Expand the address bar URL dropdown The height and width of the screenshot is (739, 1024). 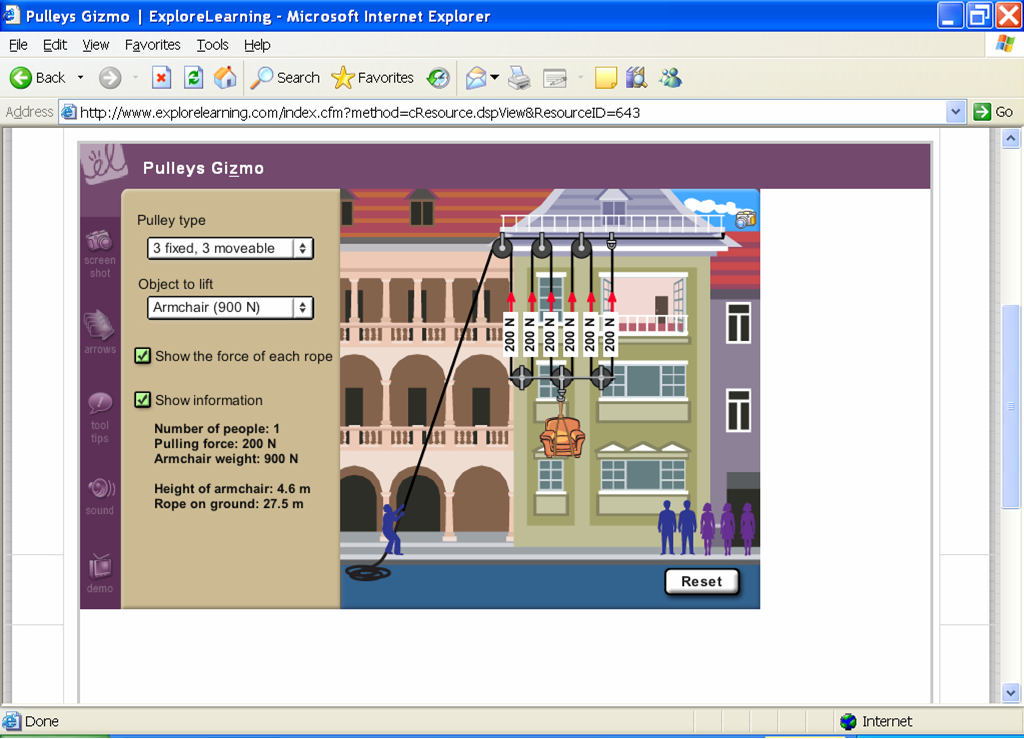[955, 112]
